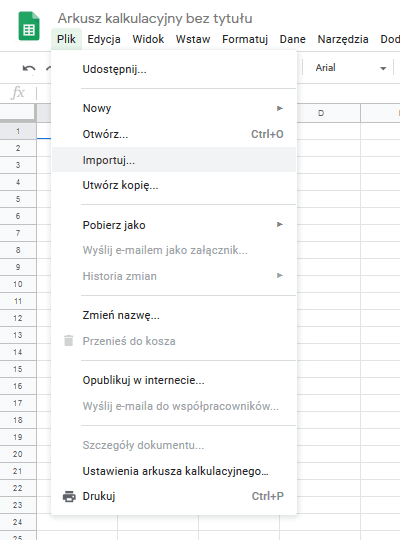400x540 pixels.
Task: Select Importuj... from the file menu
Action: click(x=174, y=160)
